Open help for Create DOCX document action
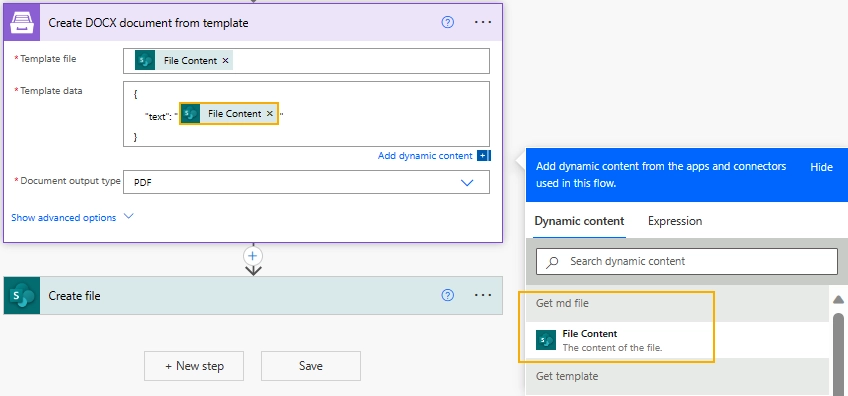 coord(448,22)
